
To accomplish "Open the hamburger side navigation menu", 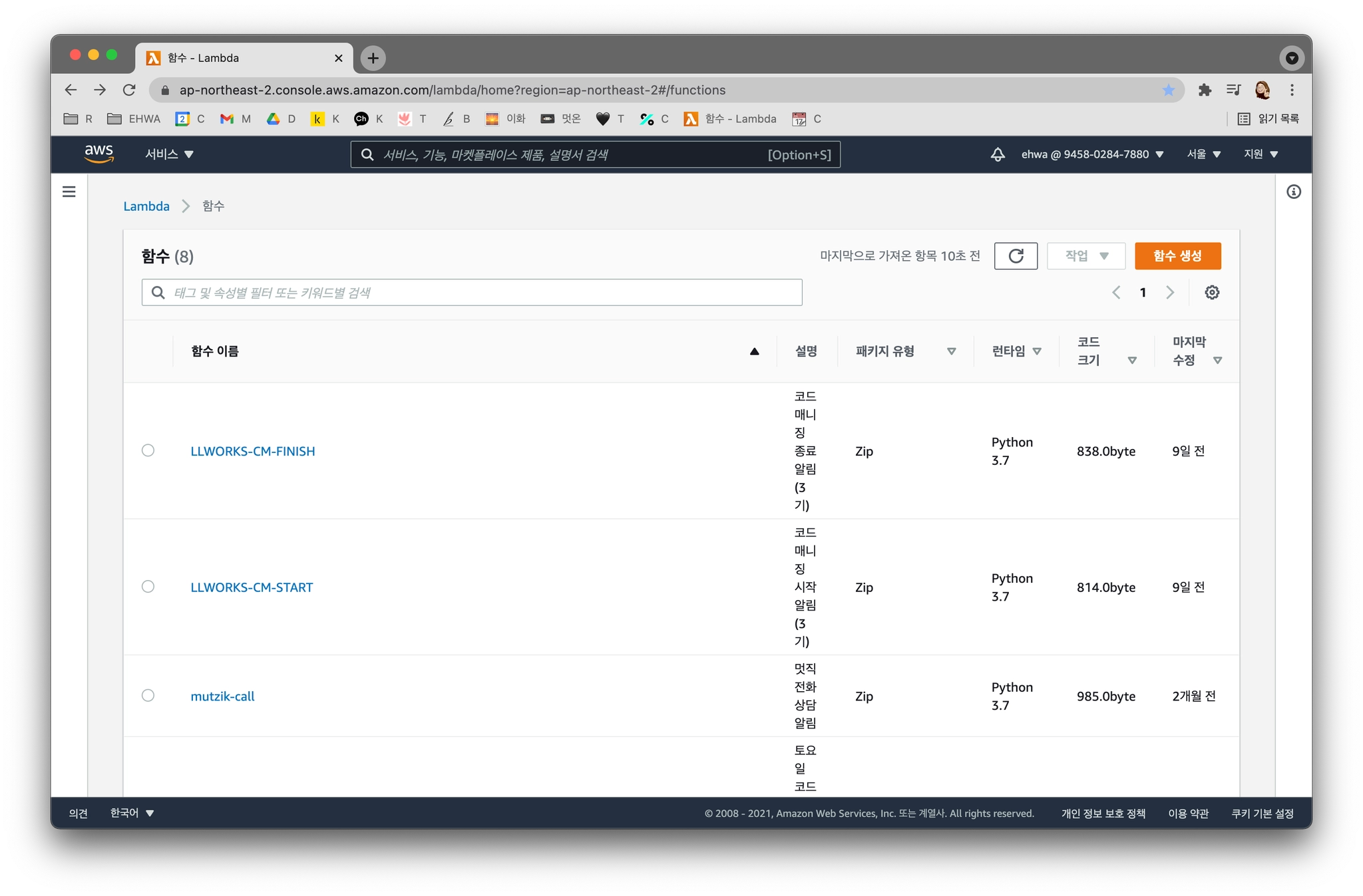I will coord(69,192).
